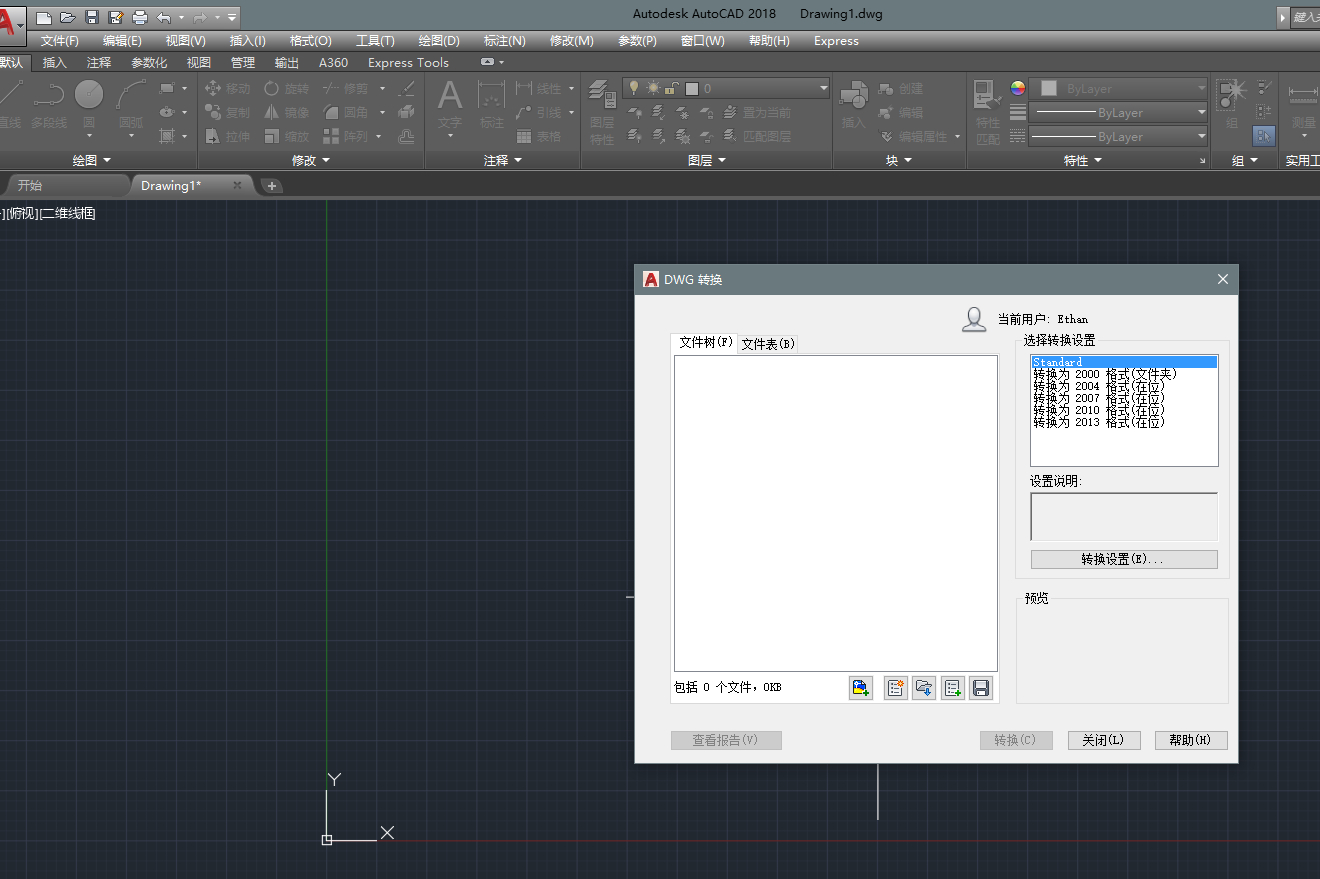Expand the 绘图 panel title arrow

tap(107, 160)
